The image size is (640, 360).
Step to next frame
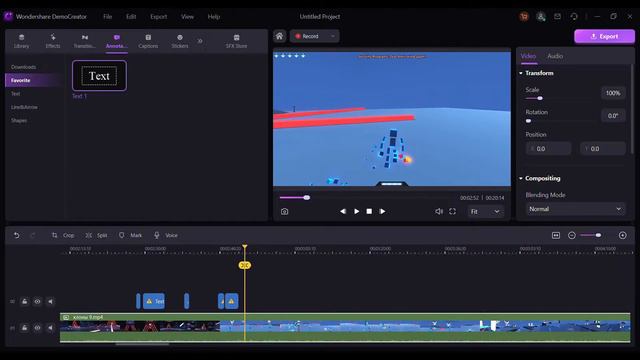[x=382, y=211]
